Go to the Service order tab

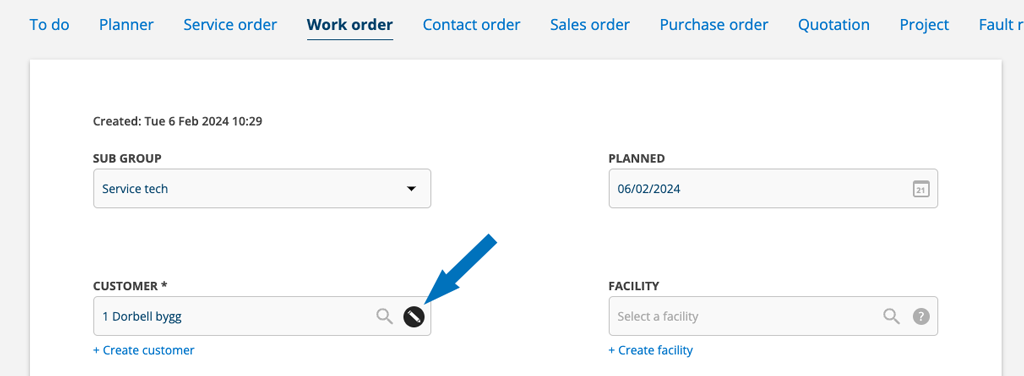[230, 25]
